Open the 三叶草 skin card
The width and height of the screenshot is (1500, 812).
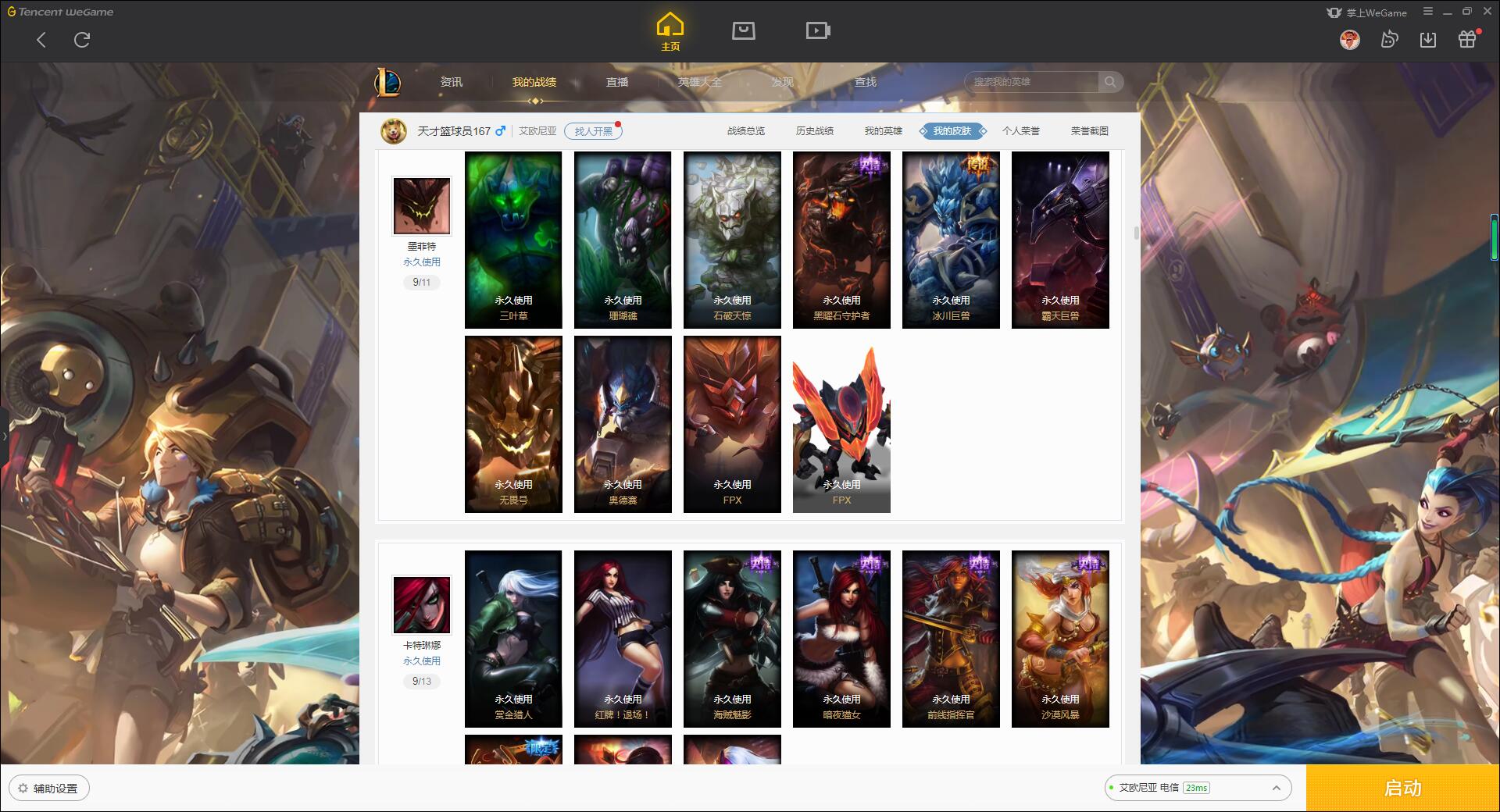[513, 240]
